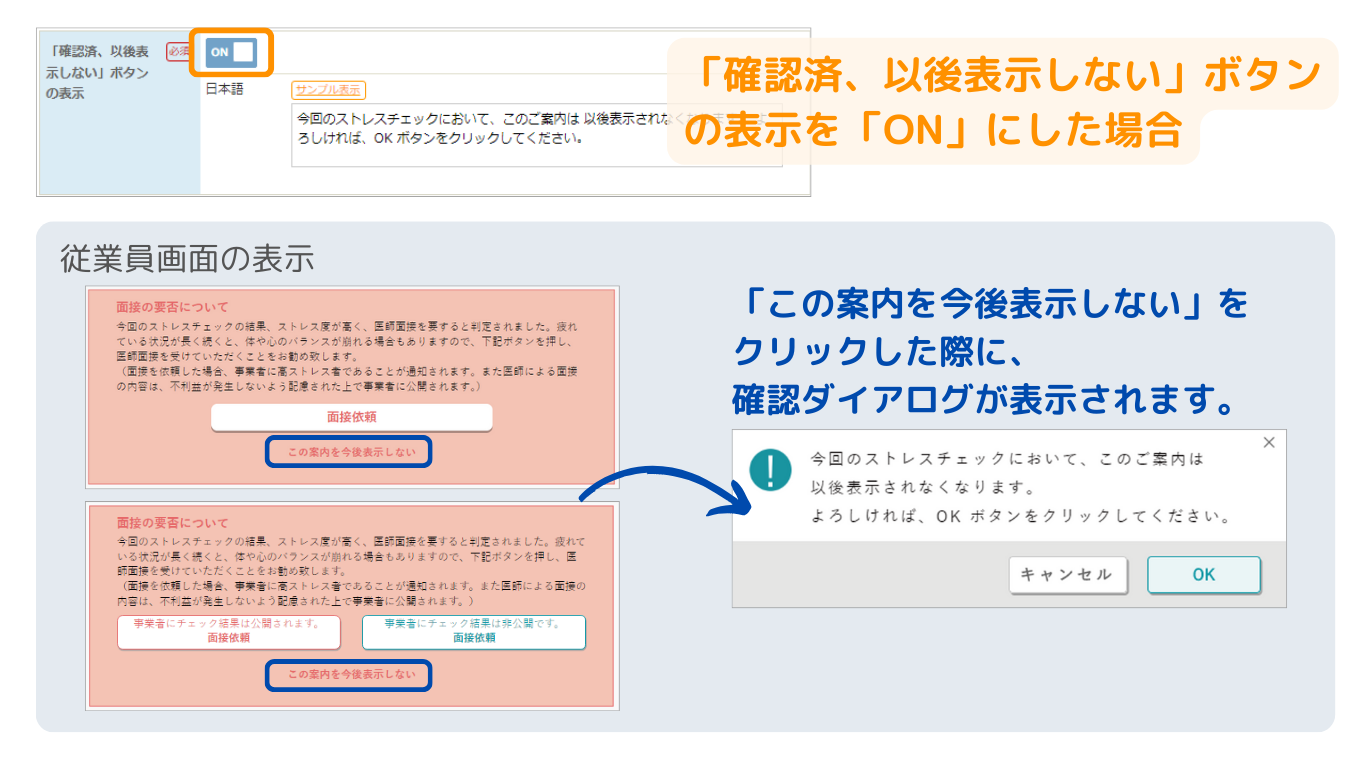Click the teal exclamation icon in dialog
The height and width of the screenshot is (768, 1366).
coord(770,469)
